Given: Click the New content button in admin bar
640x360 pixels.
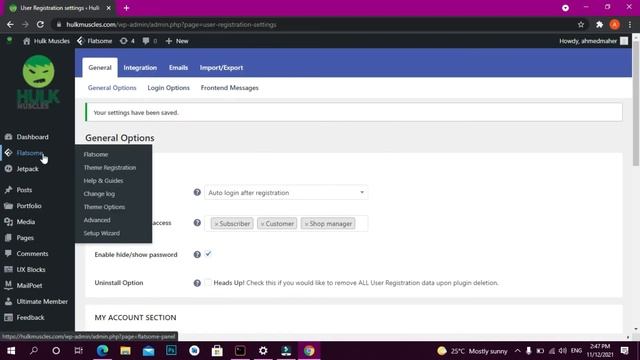Looking at the screenshot, I should coord(177,41).
